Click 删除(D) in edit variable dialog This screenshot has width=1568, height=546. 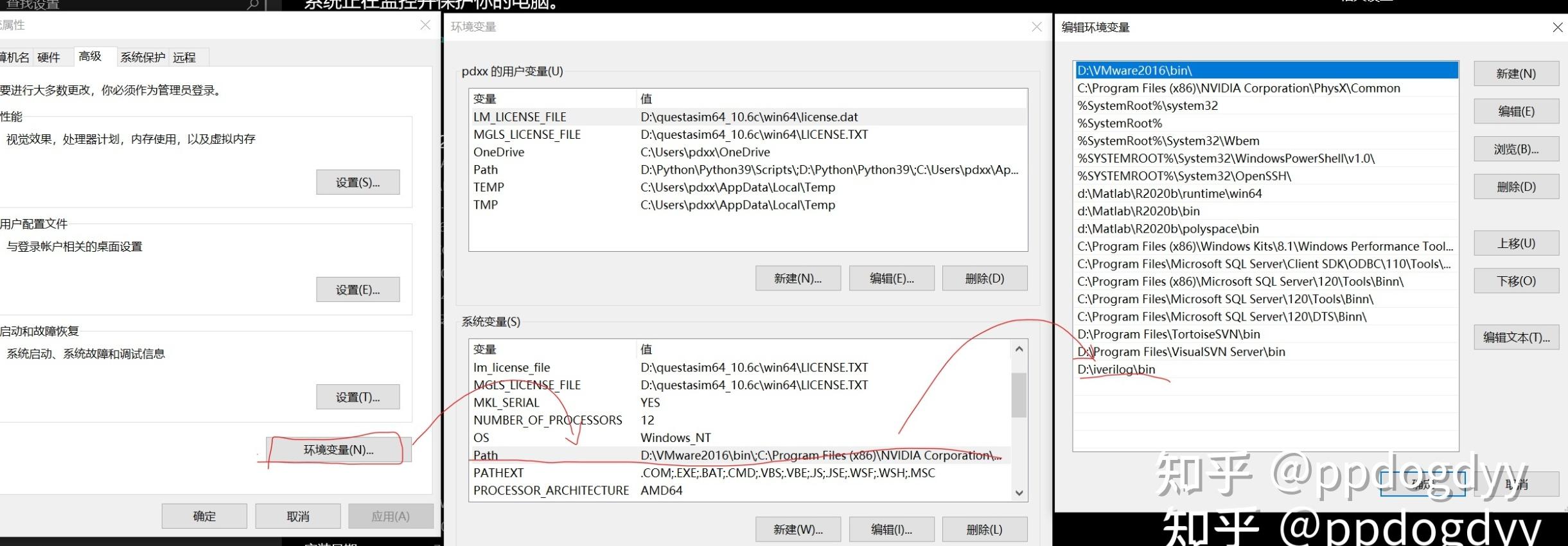(1516, 187)
